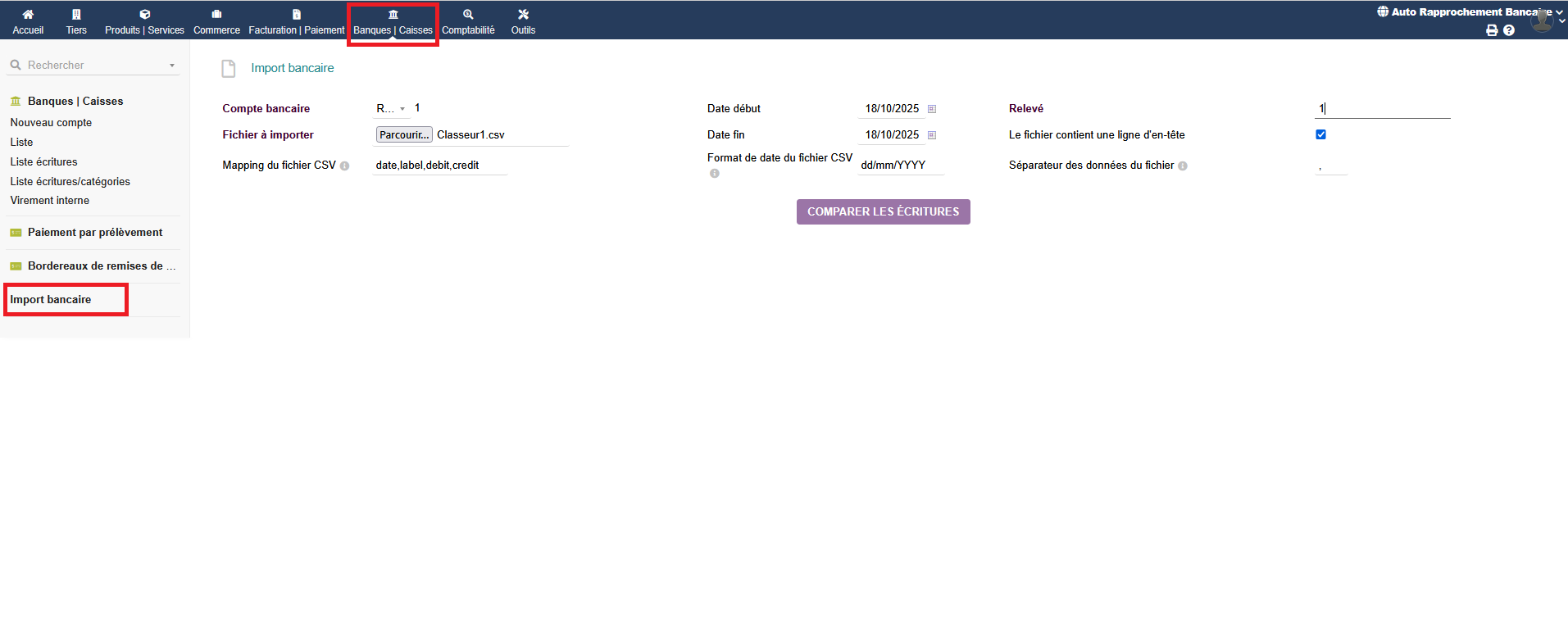The height and width of the screenshot is (640, 1568).
Task: Click the Commerce briefcase icon
Action: point(216,15)
